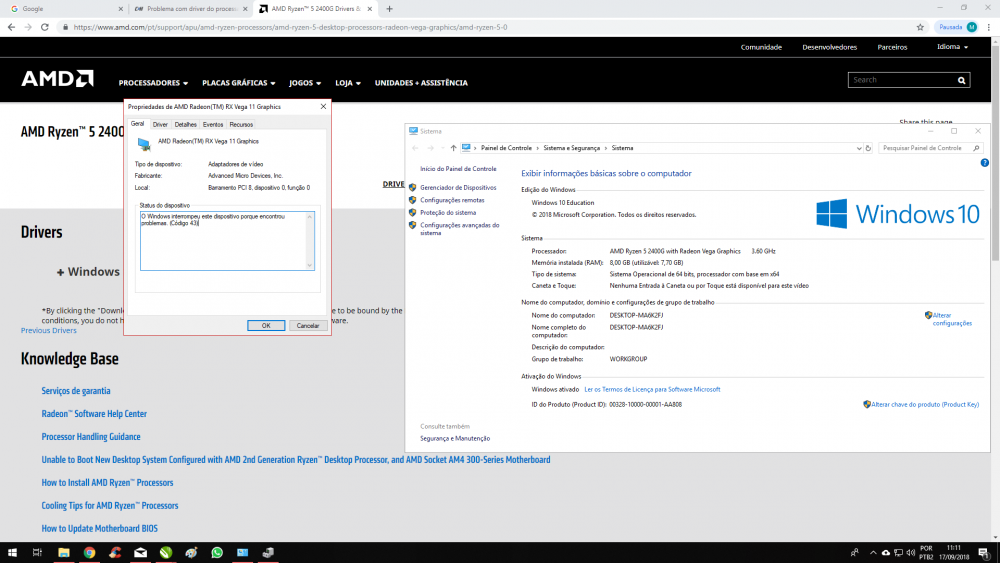The width and height of the screenshot is (1000, 563).
Task: Go back in Chrome
Action: [11, 27]
